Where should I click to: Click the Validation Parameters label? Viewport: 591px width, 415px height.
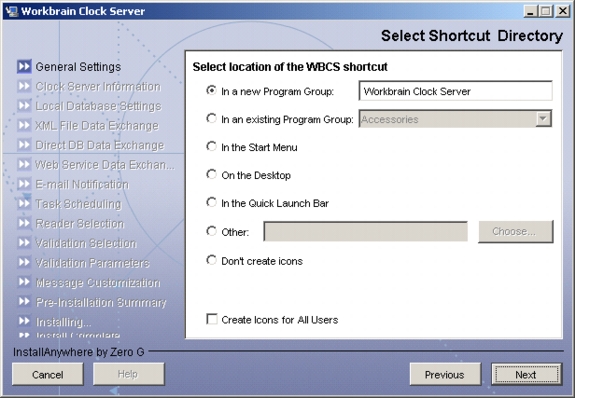(92, 263)
